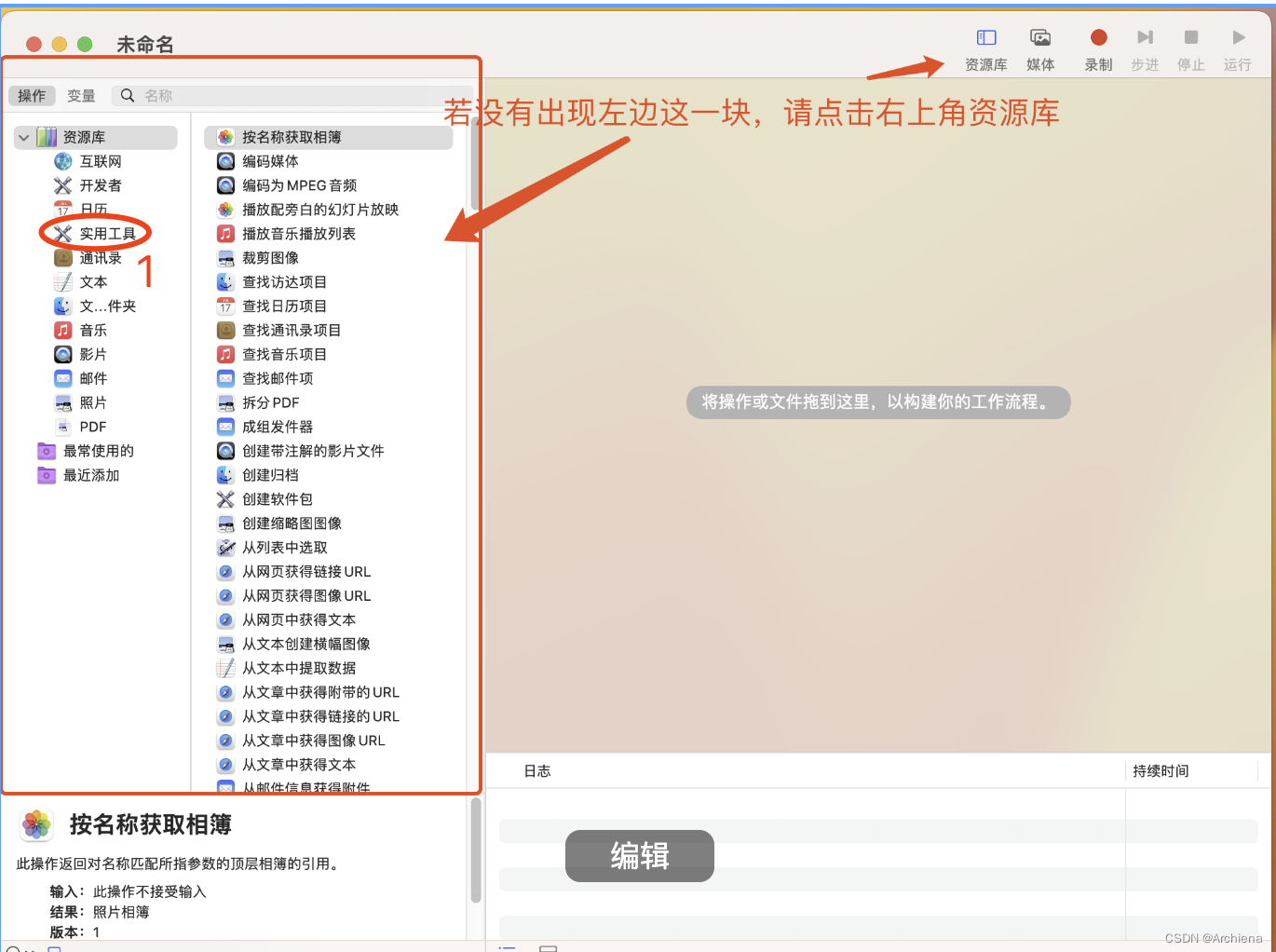Run the workflow with 运行 button
The width and height of the screenshot is (1276, 952).
click(1238, 49)
